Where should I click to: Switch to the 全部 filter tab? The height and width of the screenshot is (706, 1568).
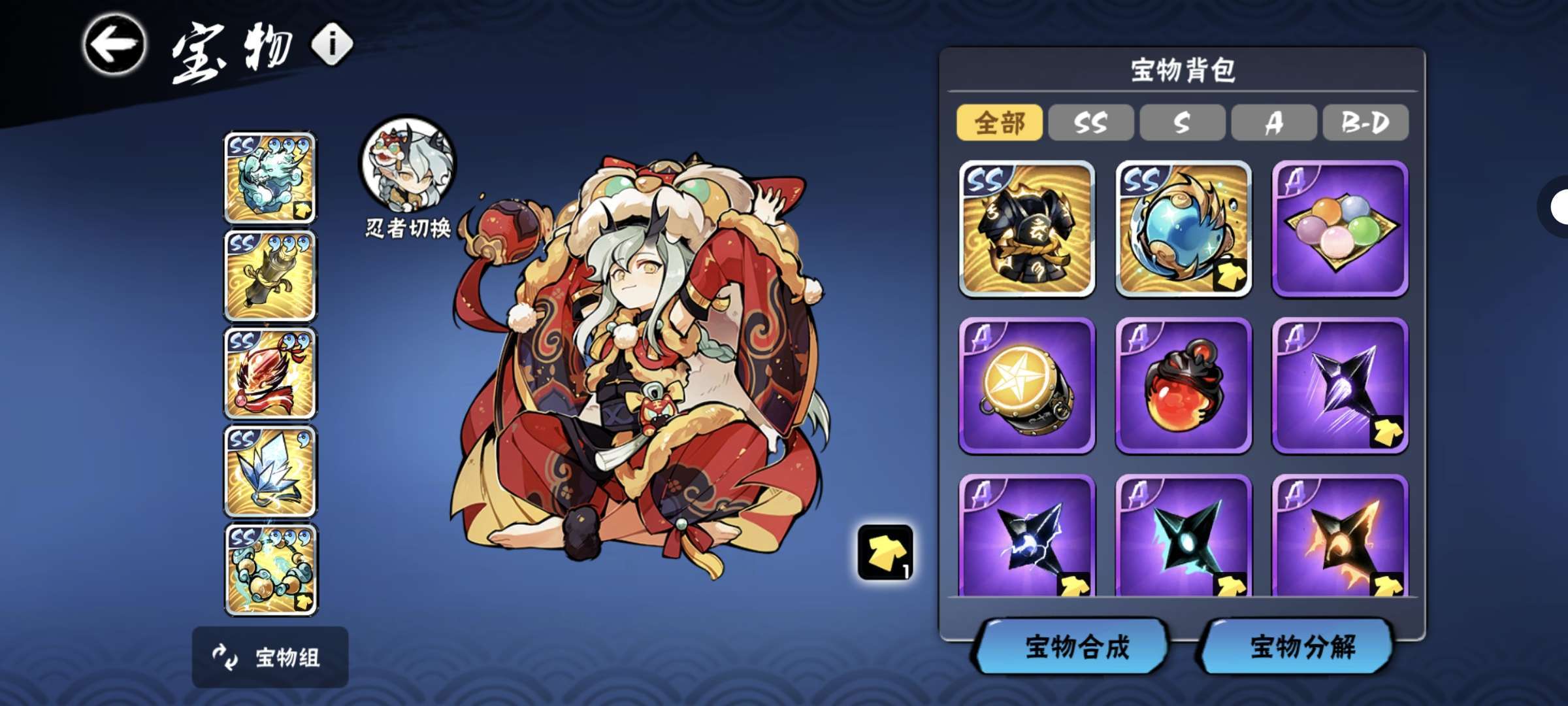1000,122
